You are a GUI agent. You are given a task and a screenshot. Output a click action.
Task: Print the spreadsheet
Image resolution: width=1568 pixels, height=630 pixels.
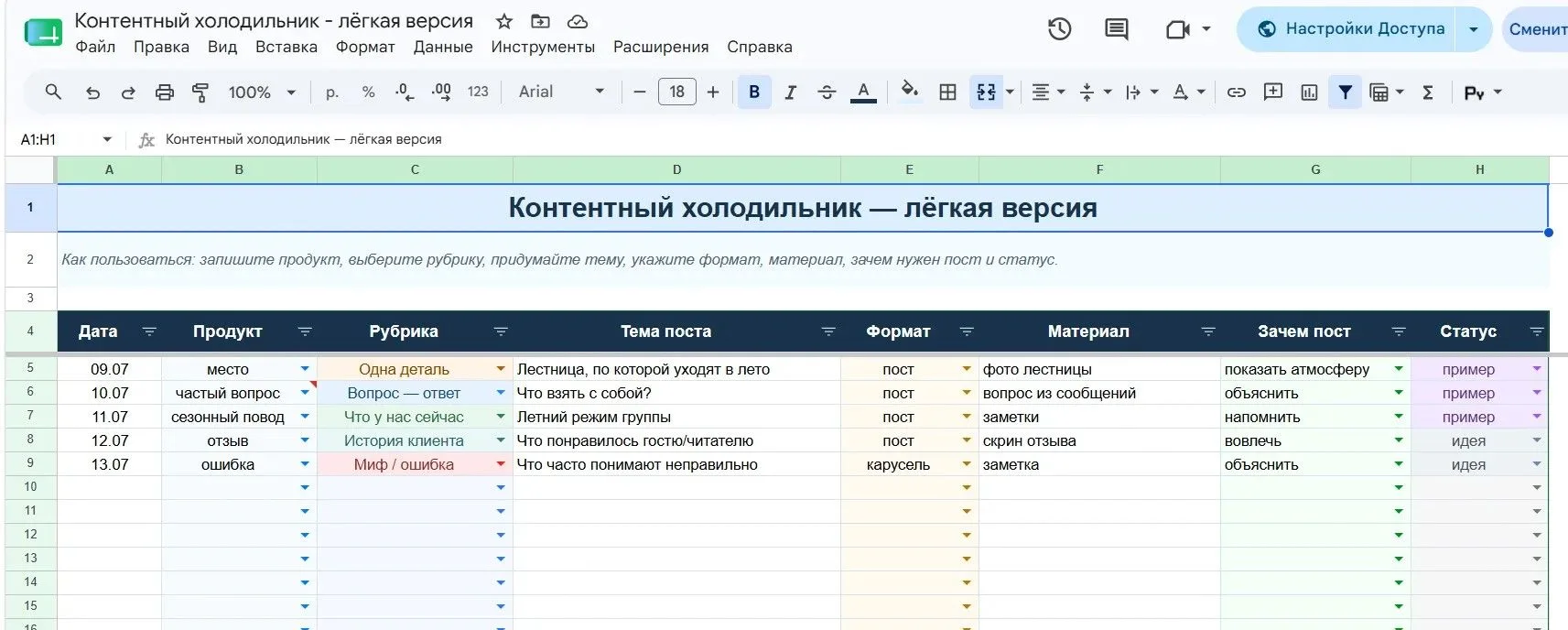click(x=164, y=92)
